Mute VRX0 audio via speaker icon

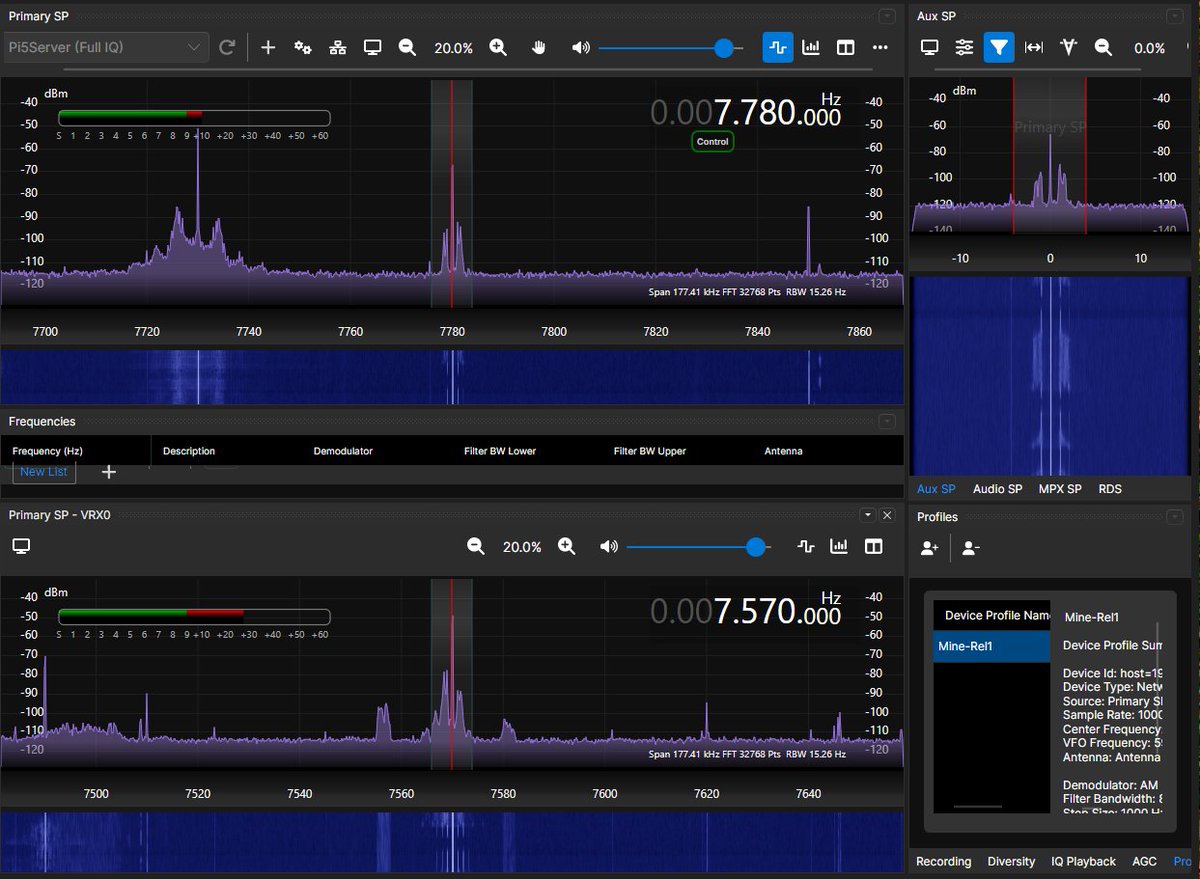coord(608,546)
